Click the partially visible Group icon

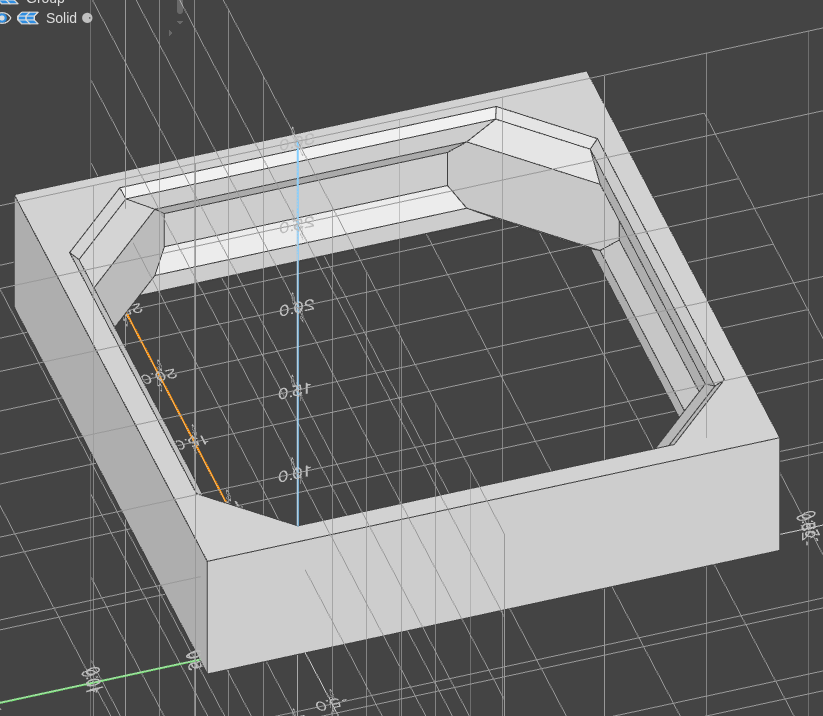[8, 2]
